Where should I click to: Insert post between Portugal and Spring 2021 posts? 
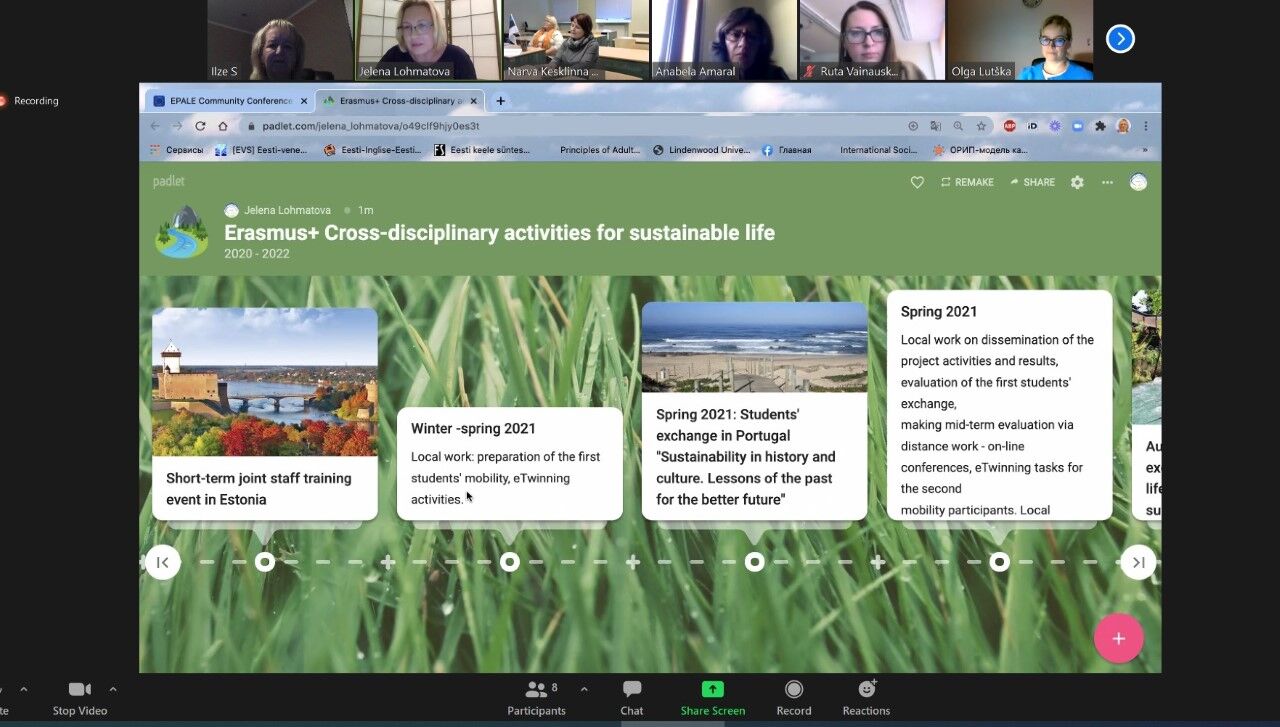click(878, 562)
